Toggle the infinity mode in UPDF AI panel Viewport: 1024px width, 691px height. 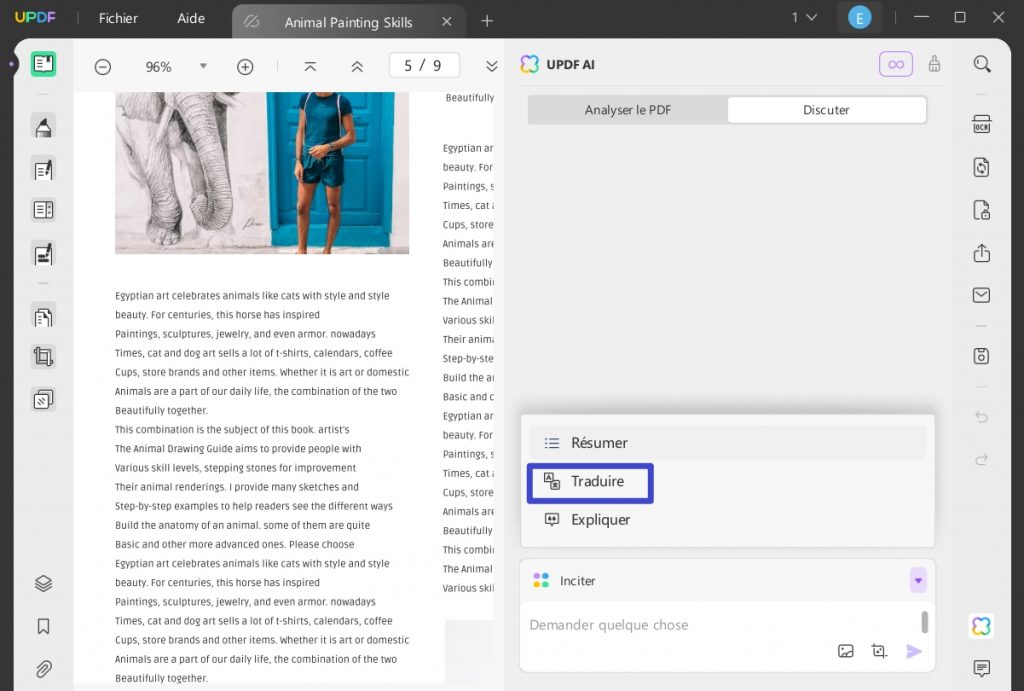pyautogui.click(x=895, y=63)
